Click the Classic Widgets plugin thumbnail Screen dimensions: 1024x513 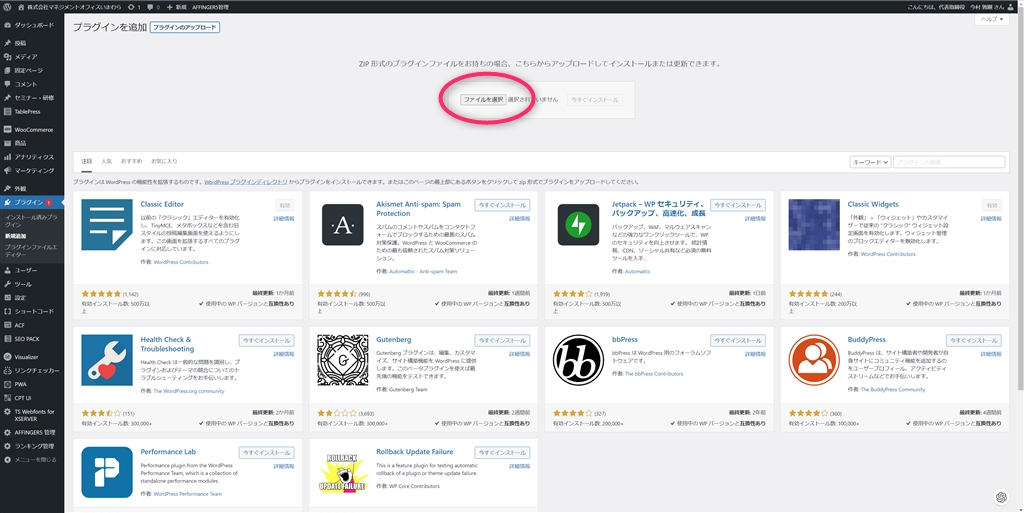coord(814,225)
